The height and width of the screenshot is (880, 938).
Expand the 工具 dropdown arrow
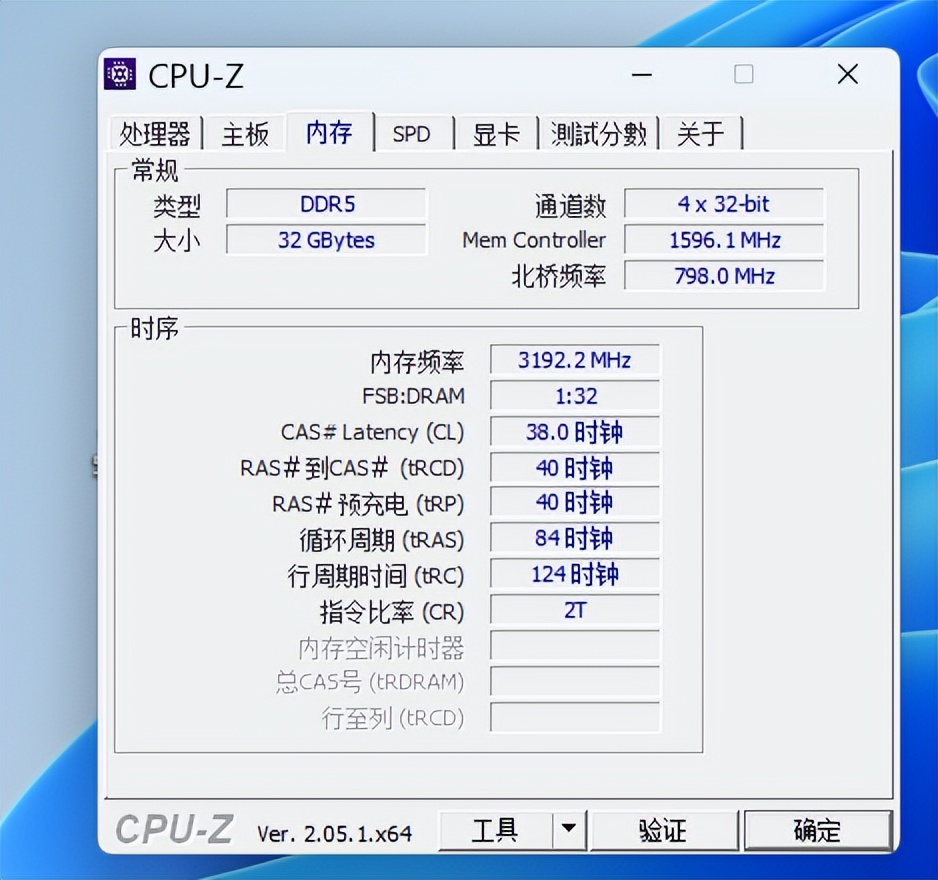pyautogui.click(x=569, y=830)
